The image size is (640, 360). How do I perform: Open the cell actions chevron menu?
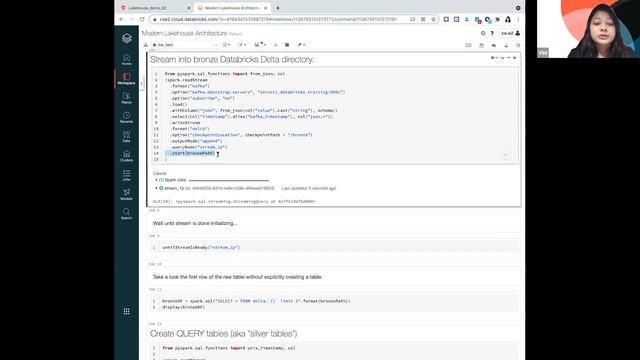[502, 58]
